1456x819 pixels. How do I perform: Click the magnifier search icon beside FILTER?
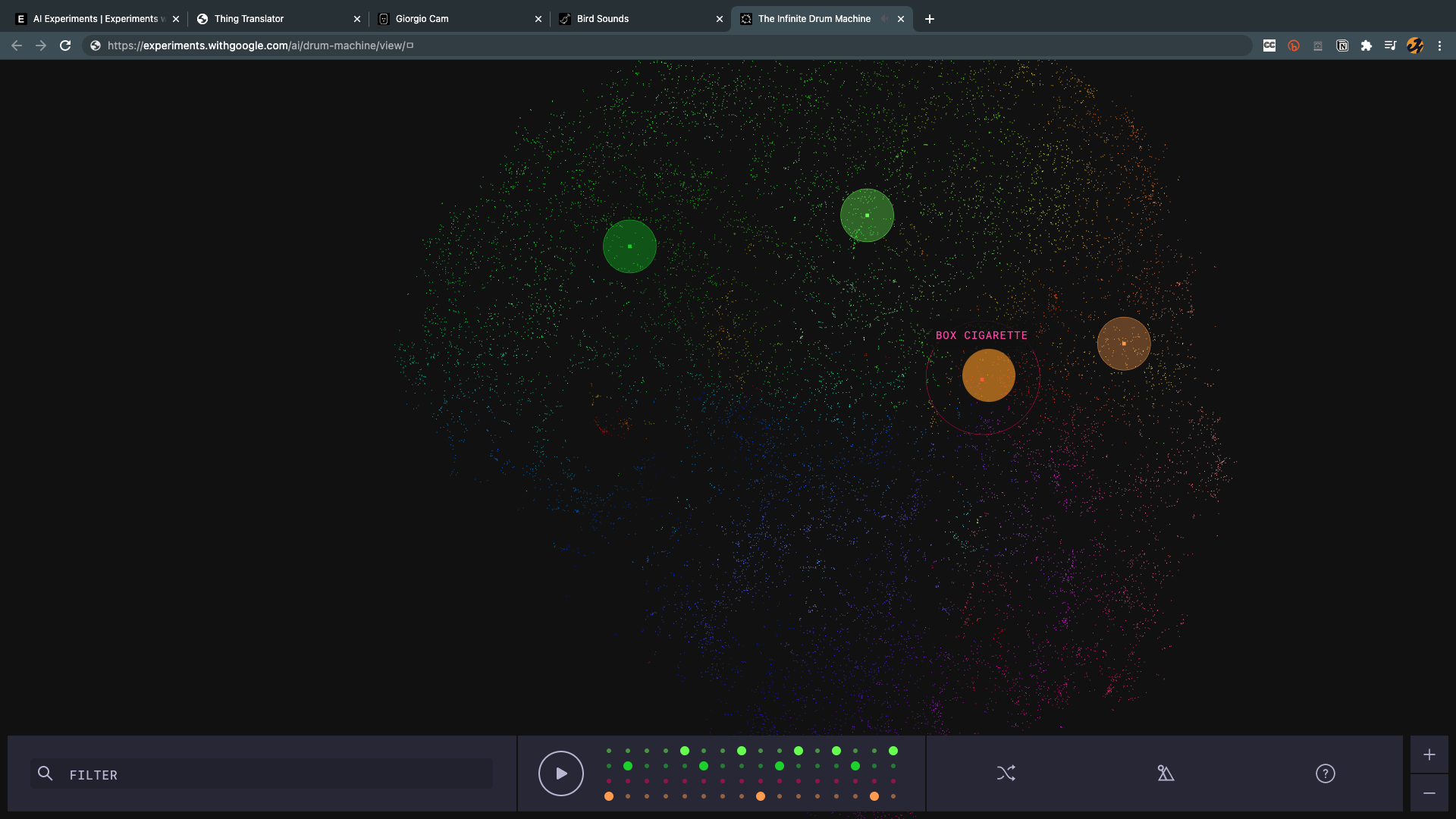pos(45,773)
